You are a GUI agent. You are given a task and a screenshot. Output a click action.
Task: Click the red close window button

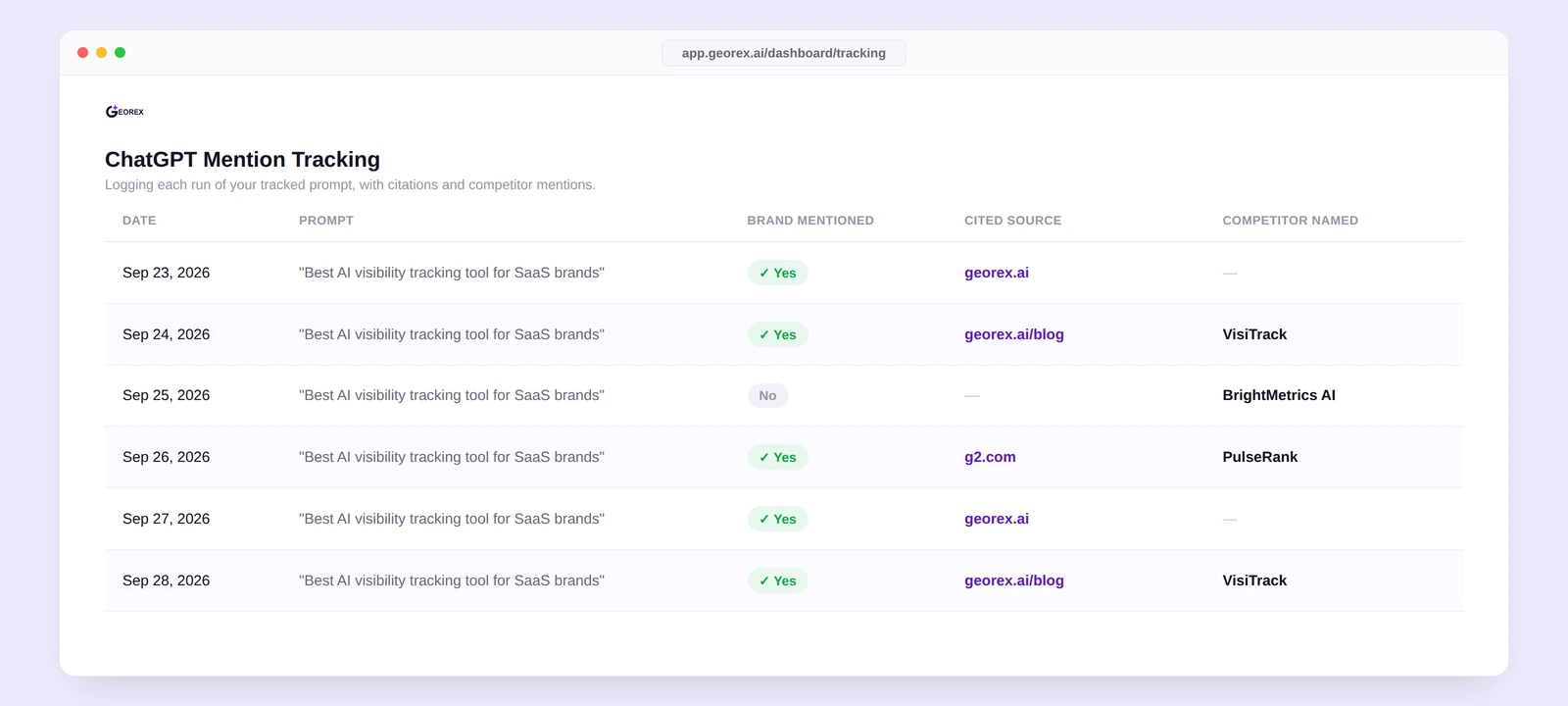tap(83, 53)
